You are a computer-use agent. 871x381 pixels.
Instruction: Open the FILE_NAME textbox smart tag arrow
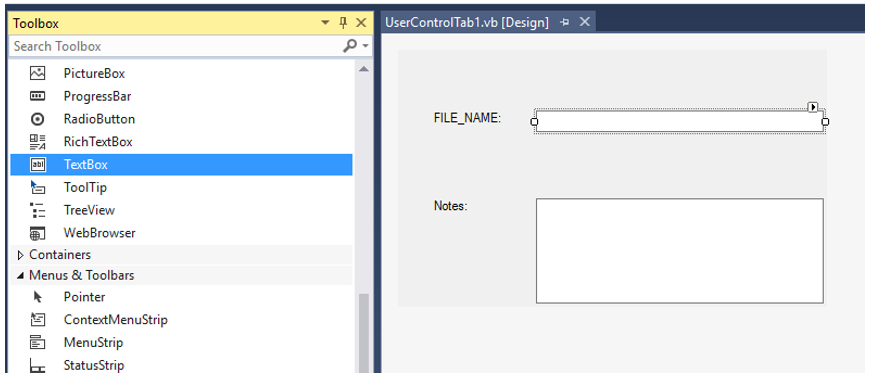pyautogui.click(x=813, y=107)
